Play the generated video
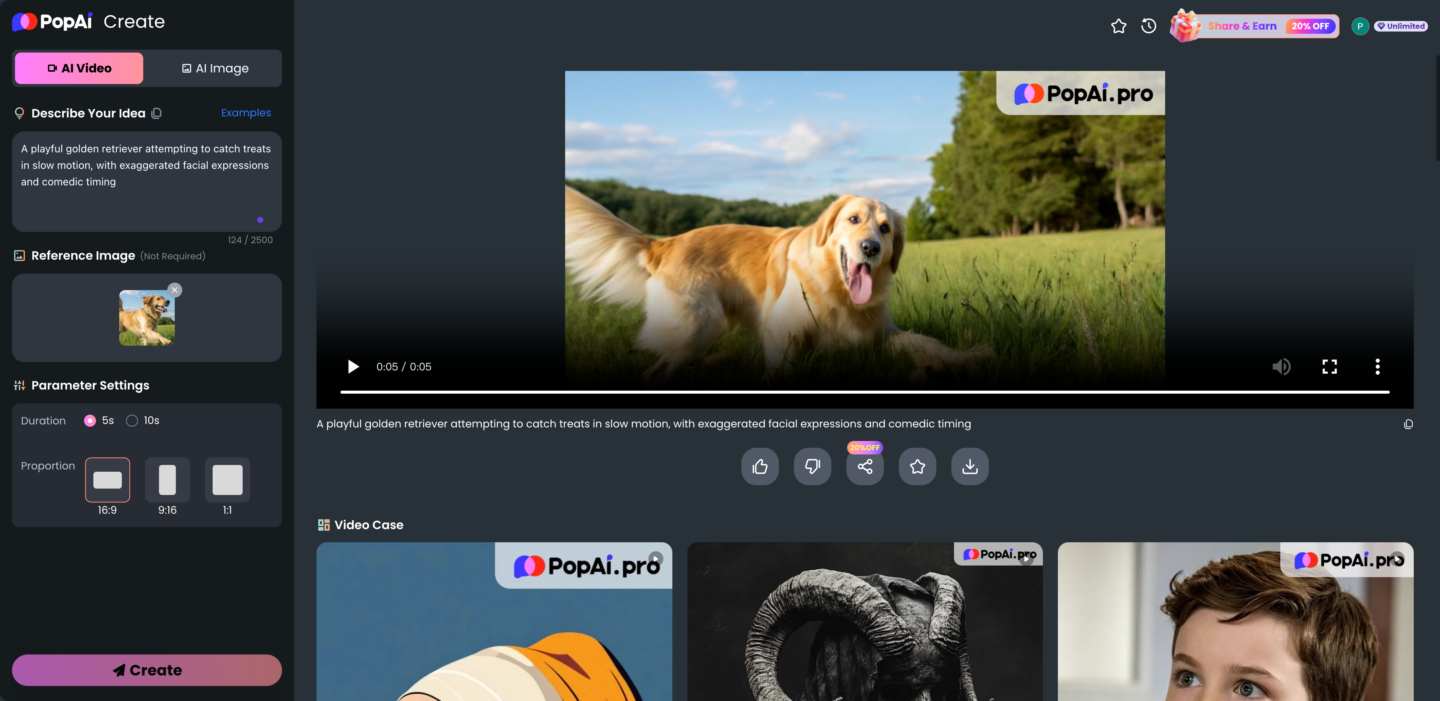Viewport: 1440px width, 701px height. click(352, 367)
